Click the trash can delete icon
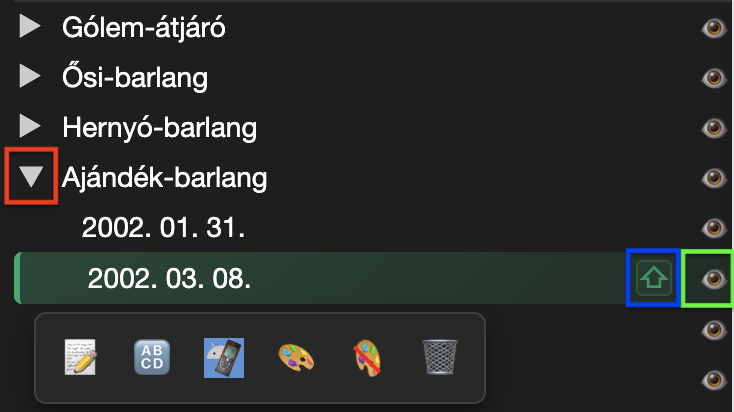Viewport: 734px width, 412px height. (438, 357)
